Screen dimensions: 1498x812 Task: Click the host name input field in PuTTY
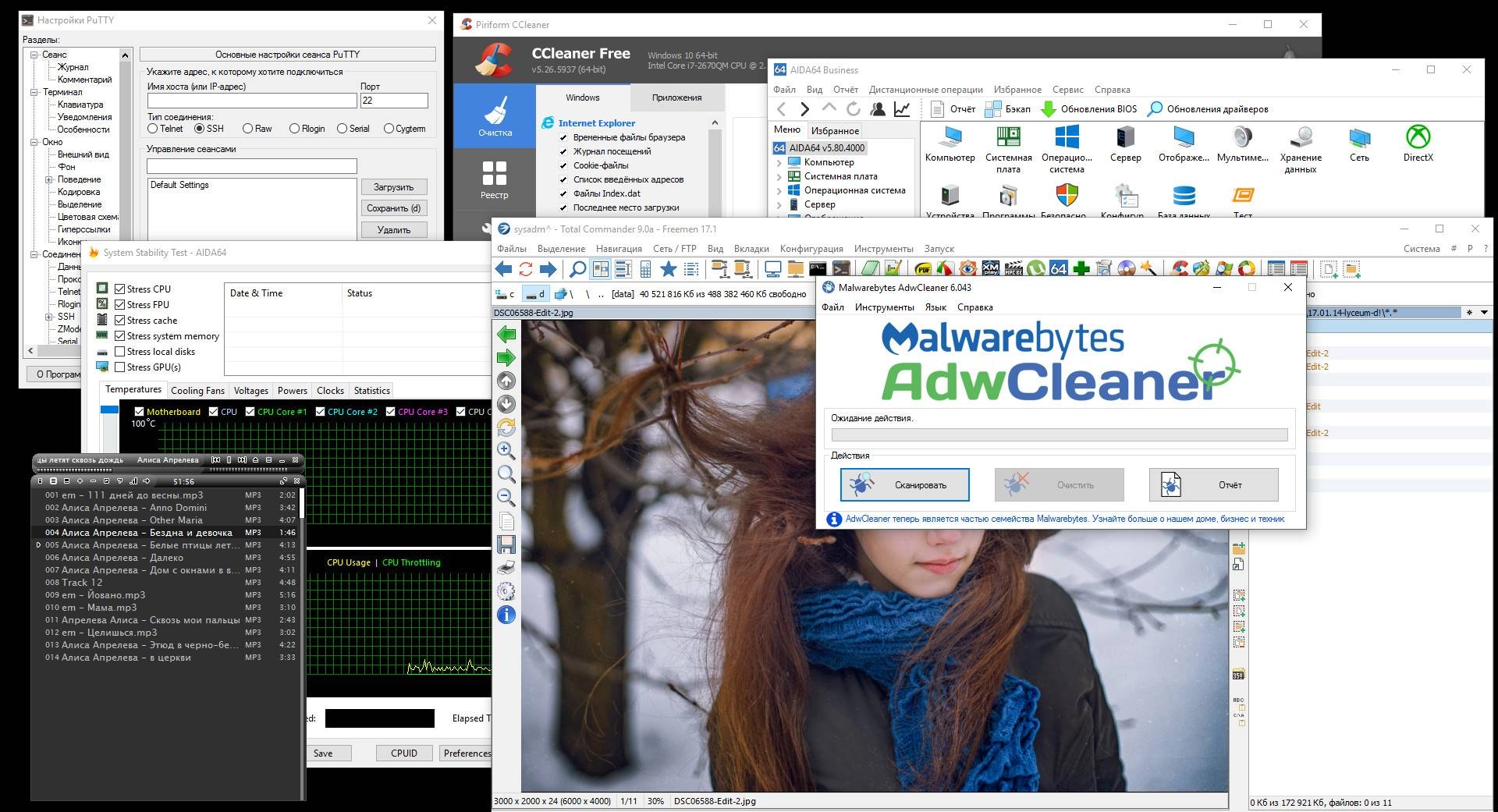252,101
